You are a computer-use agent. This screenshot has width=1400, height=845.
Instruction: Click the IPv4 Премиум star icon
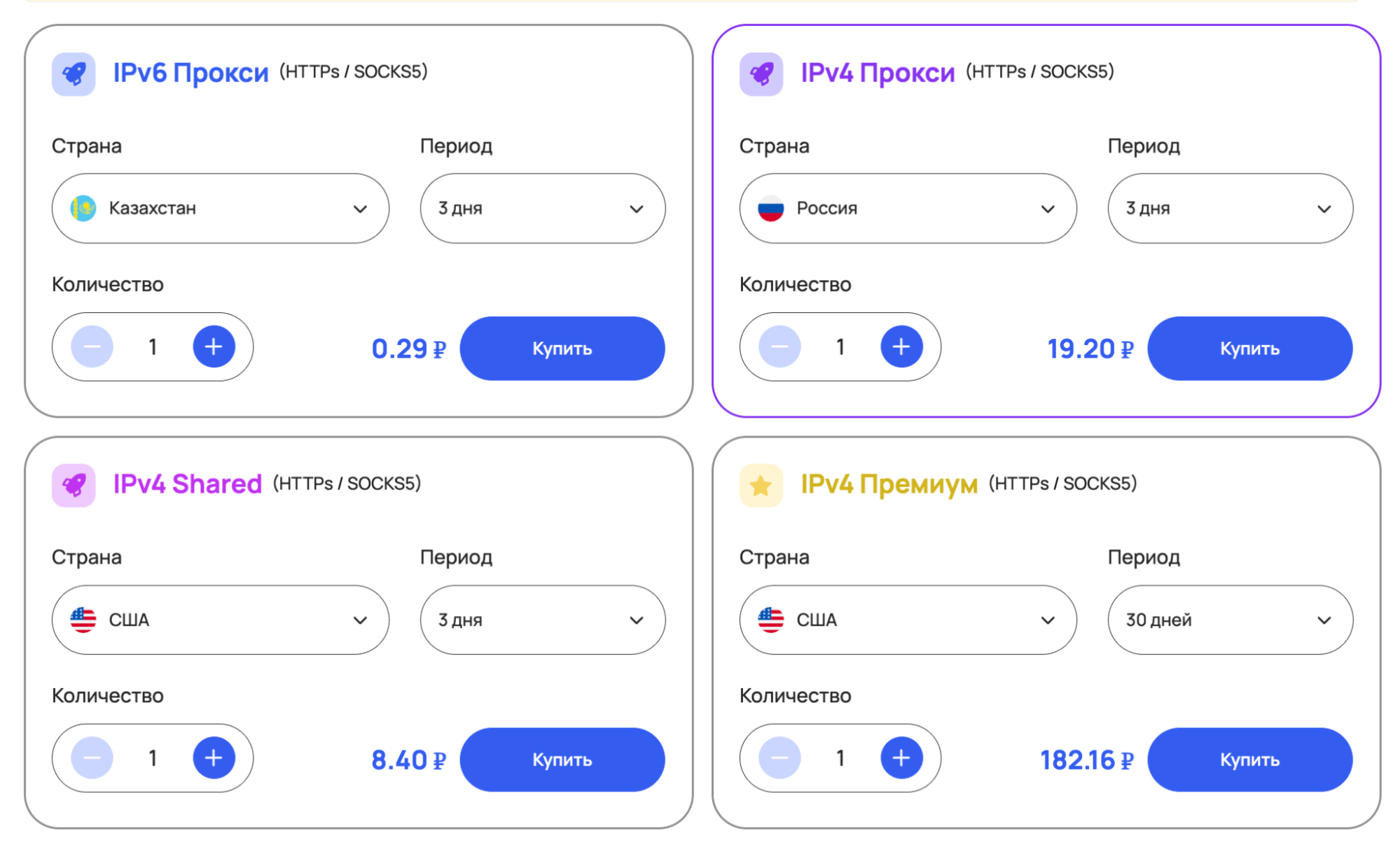761,484
